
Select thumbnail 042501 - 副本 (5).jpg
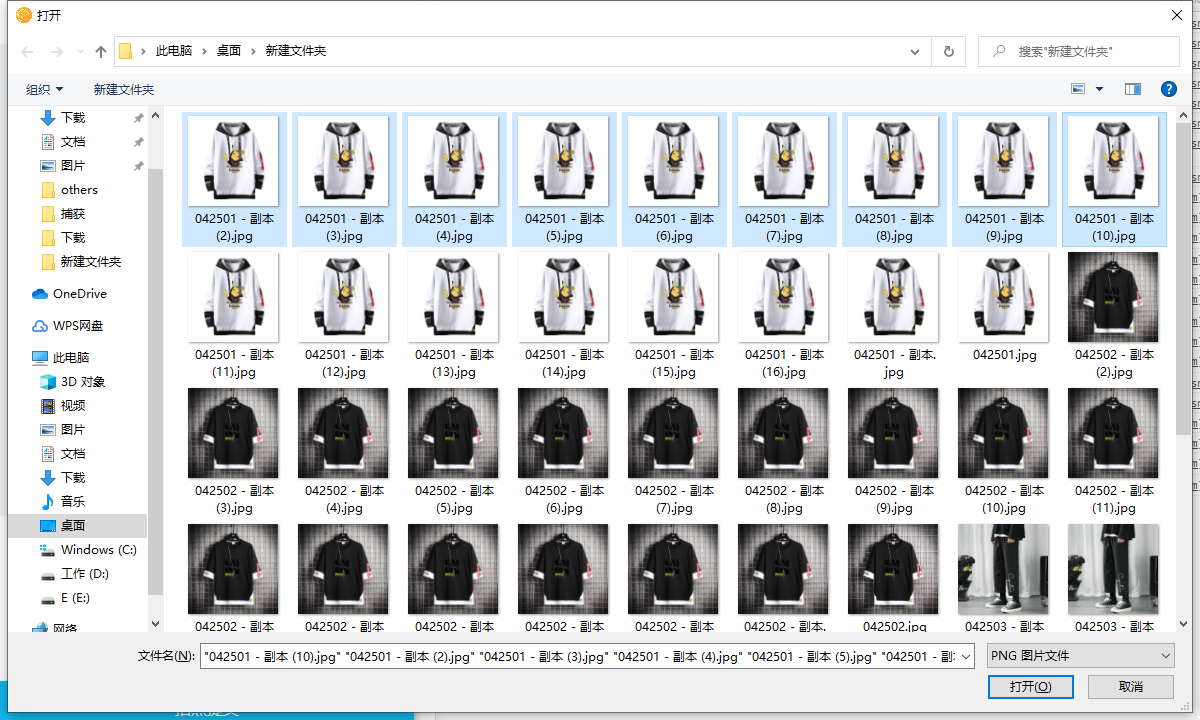[565, 161]
